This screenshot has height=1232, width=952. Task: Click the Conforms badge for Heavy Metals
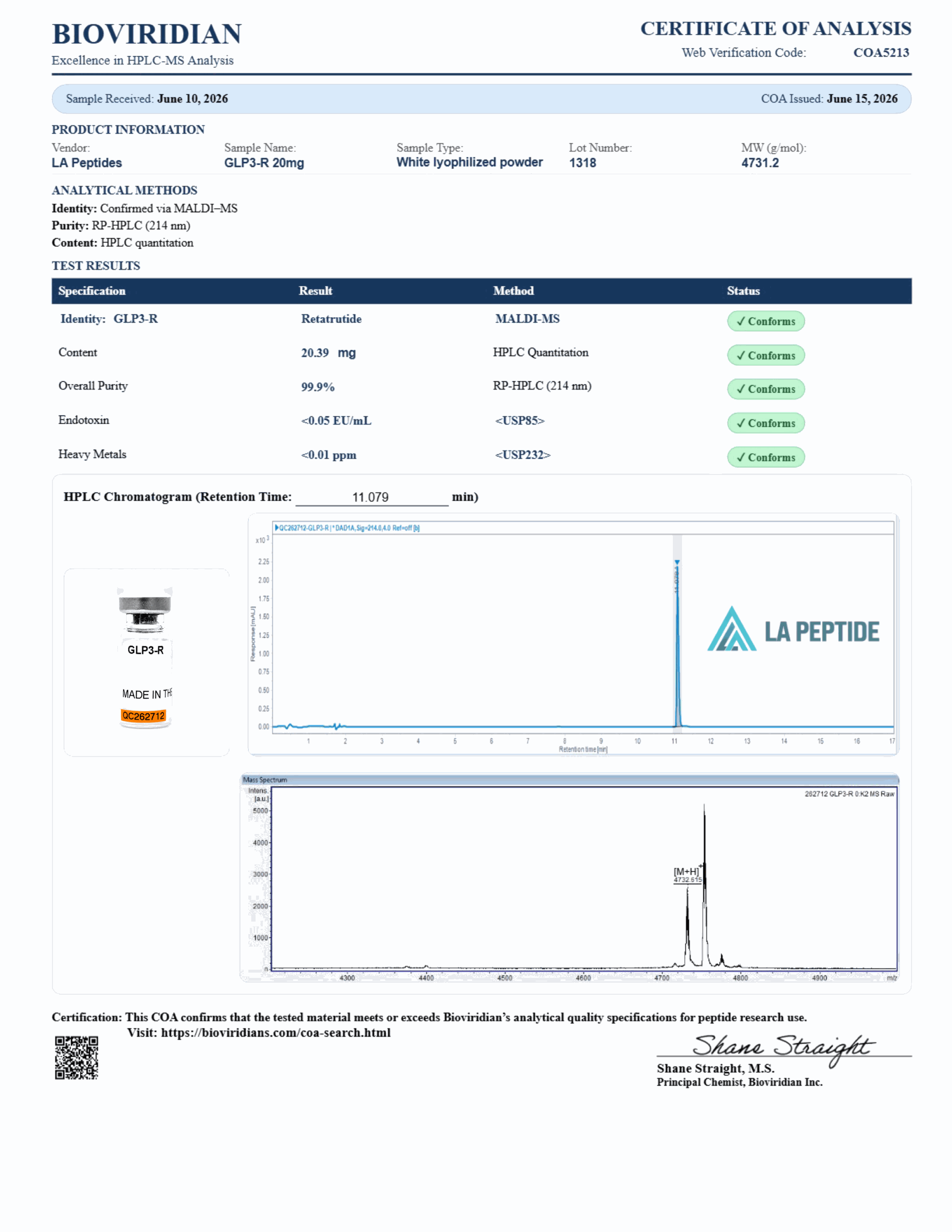pyautogui.click(x=766, y=458)
